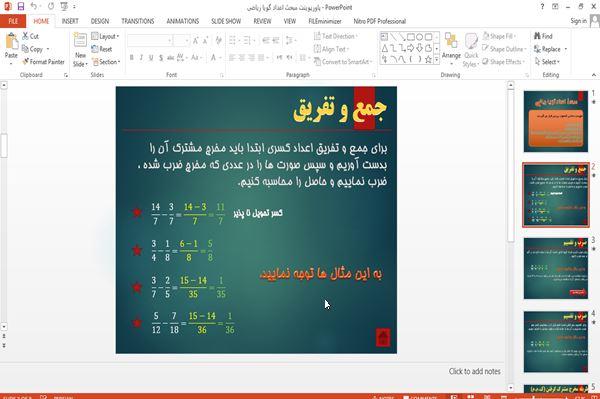Screen dimensions: 600x399
Task: Toggle Strikethrough formatting
Action: click(x=170, y=58)
